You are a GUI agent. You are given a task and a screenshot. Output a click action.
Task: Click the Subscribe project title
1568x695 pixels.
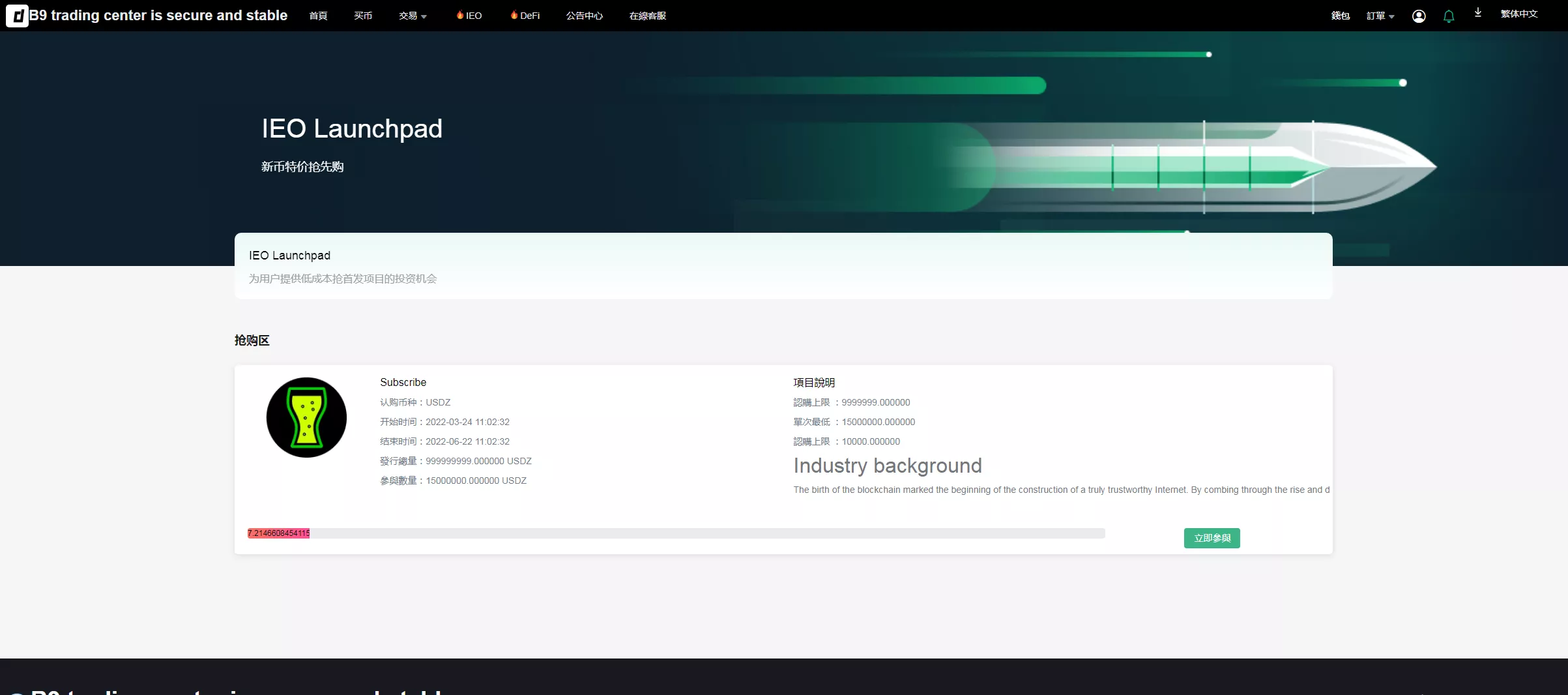403,382
